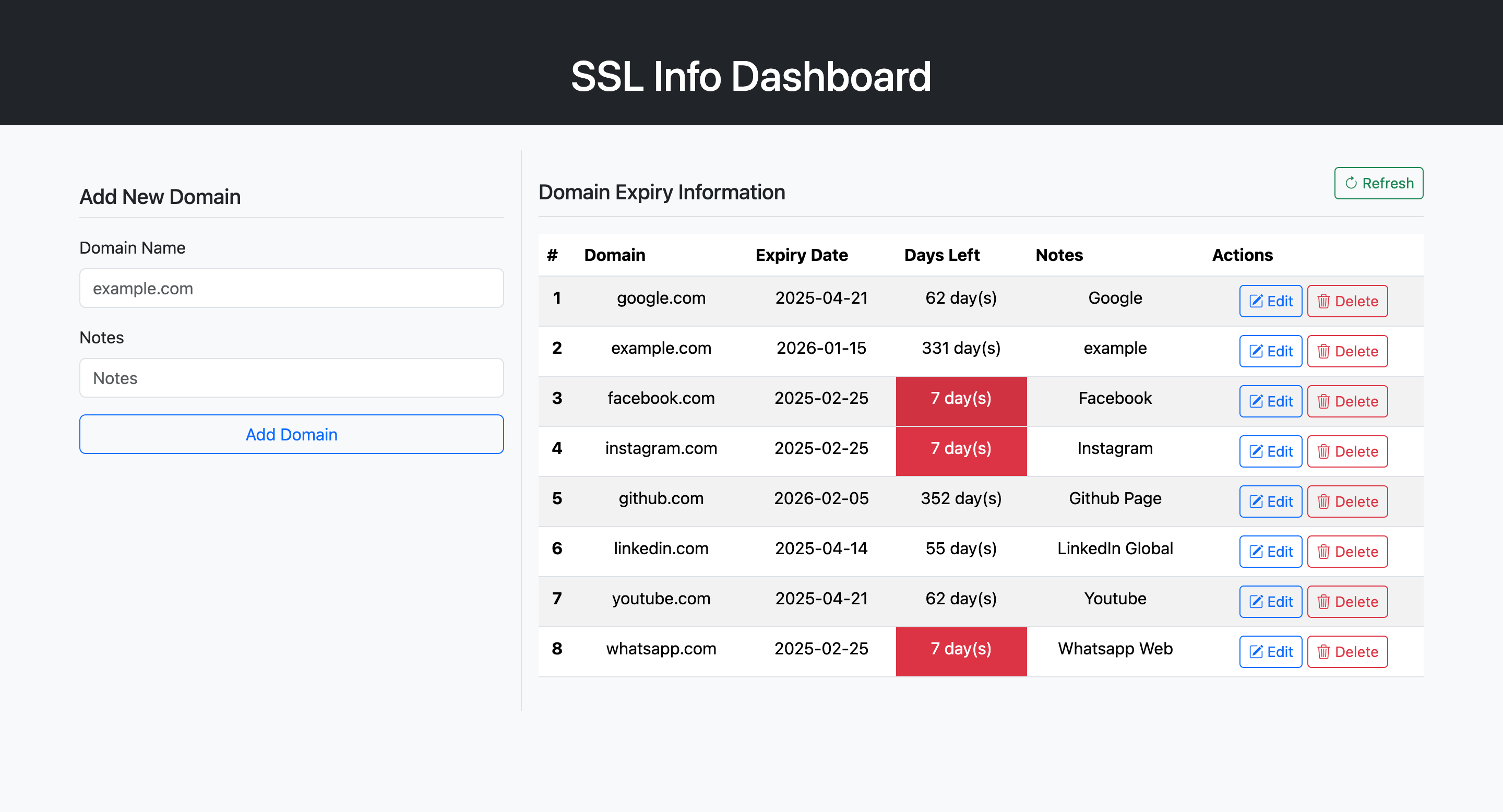Click the red 7 day(s) cell for facebook.com
The height and width of the screenshot is (812, 1503).
960,399
